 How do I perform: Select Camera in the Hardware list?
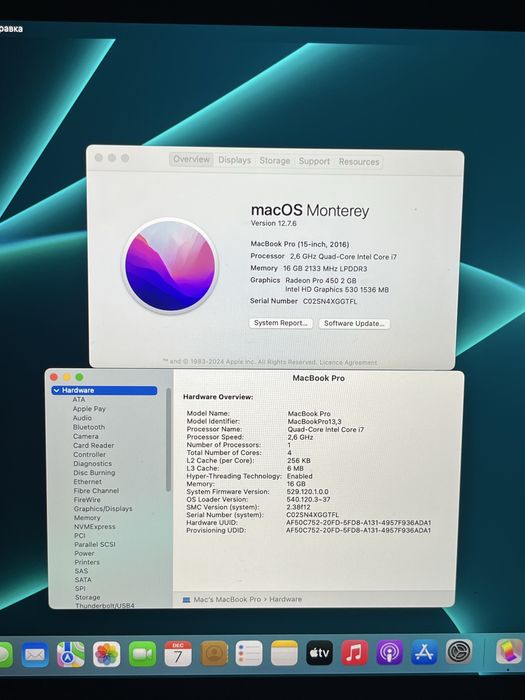(86, 436)
